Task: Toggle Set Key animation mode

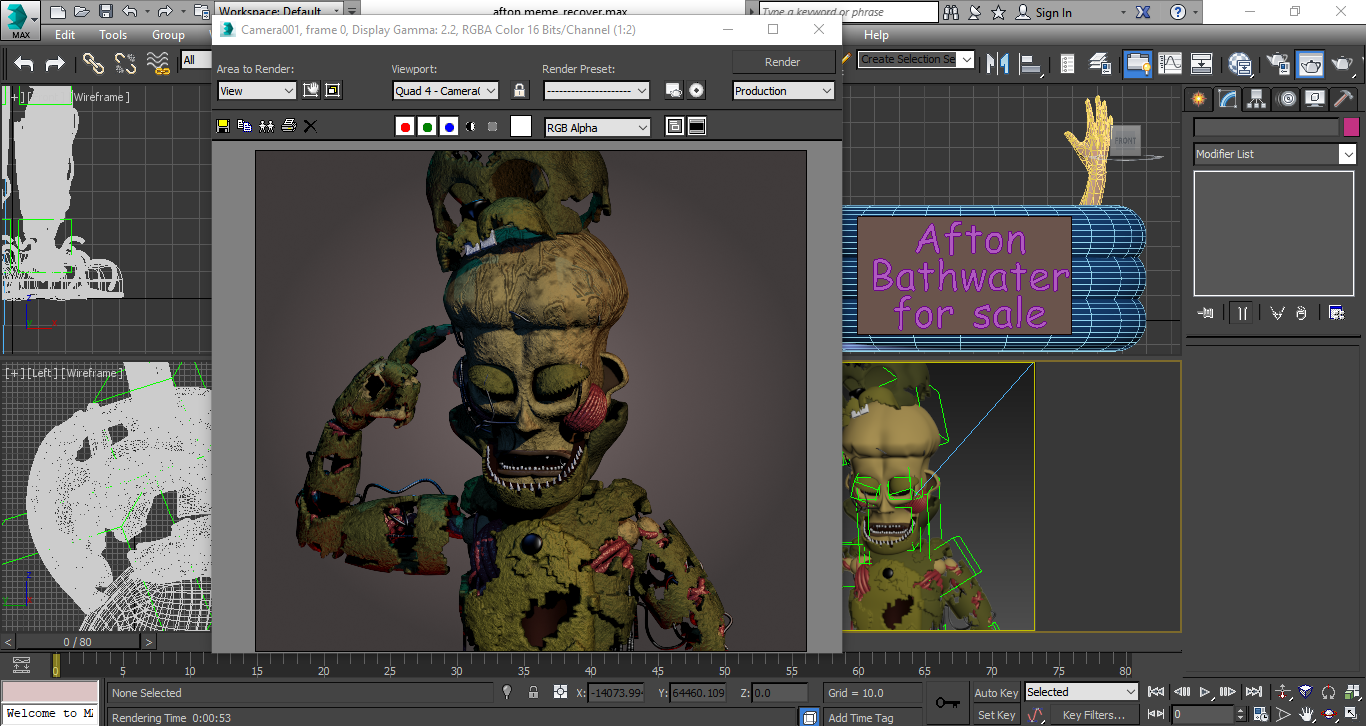Action: (x=996, y=715)
